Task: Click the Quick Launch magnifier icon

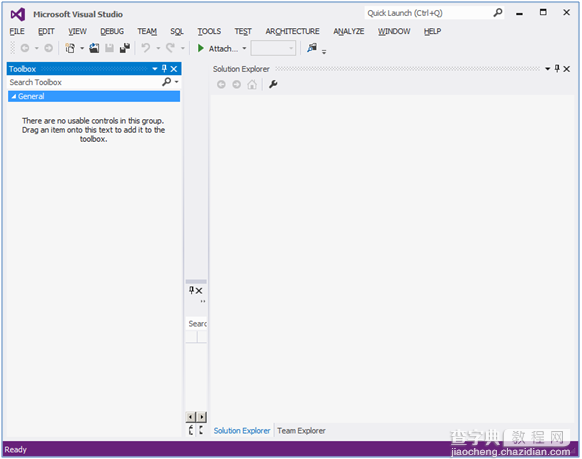Action: tap(498, 13)
